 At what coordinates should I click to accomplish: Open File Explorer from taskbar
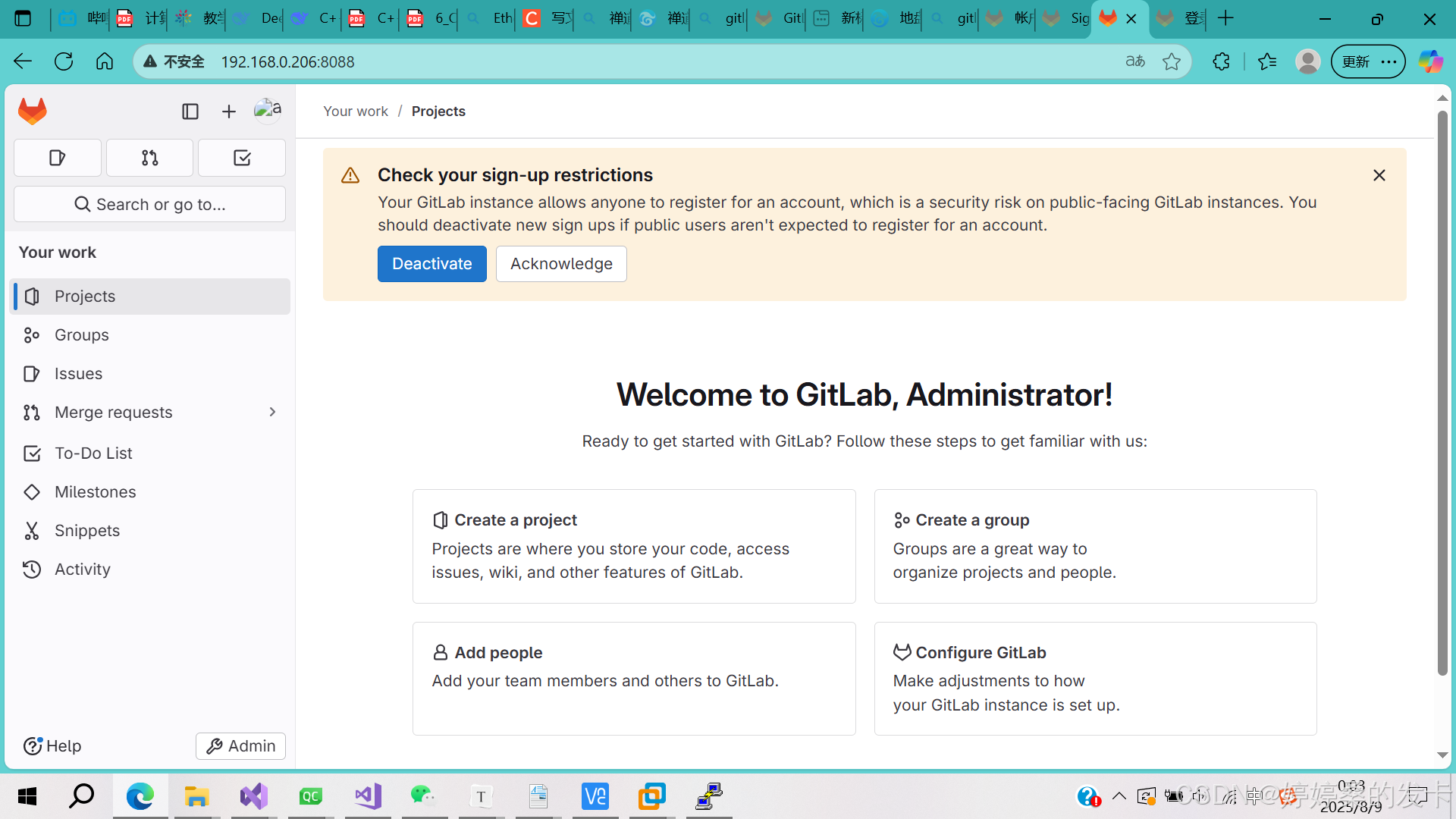(x=196, y=796)
